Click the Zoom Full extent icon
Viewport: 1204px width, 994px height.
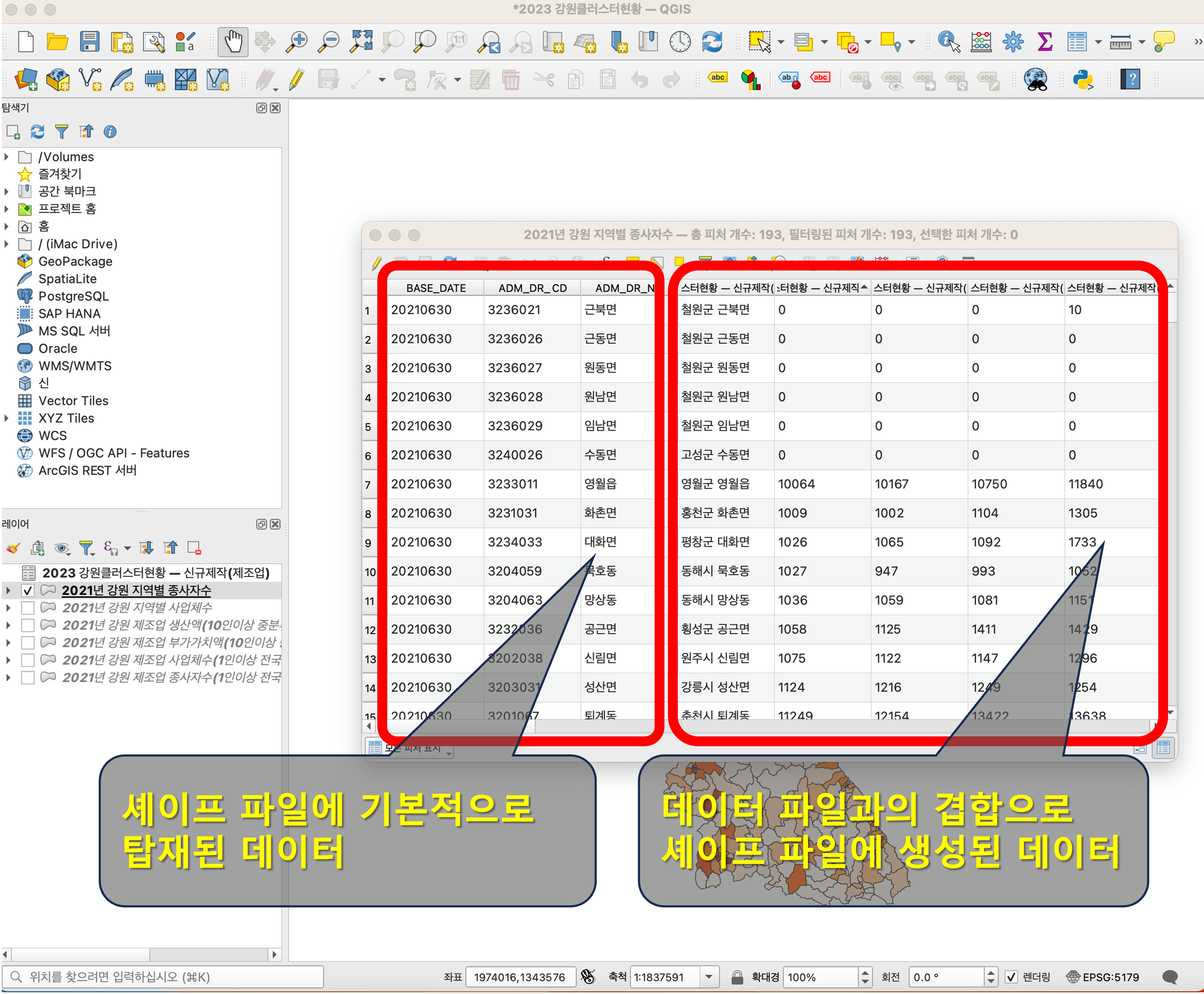[x=361, y=42]
